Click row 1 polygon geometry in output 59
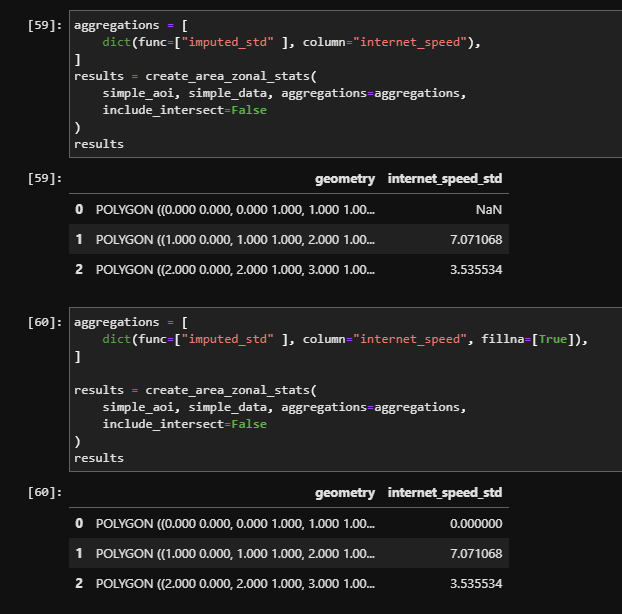This screenshot has width=622, height=614. point(235,240)
